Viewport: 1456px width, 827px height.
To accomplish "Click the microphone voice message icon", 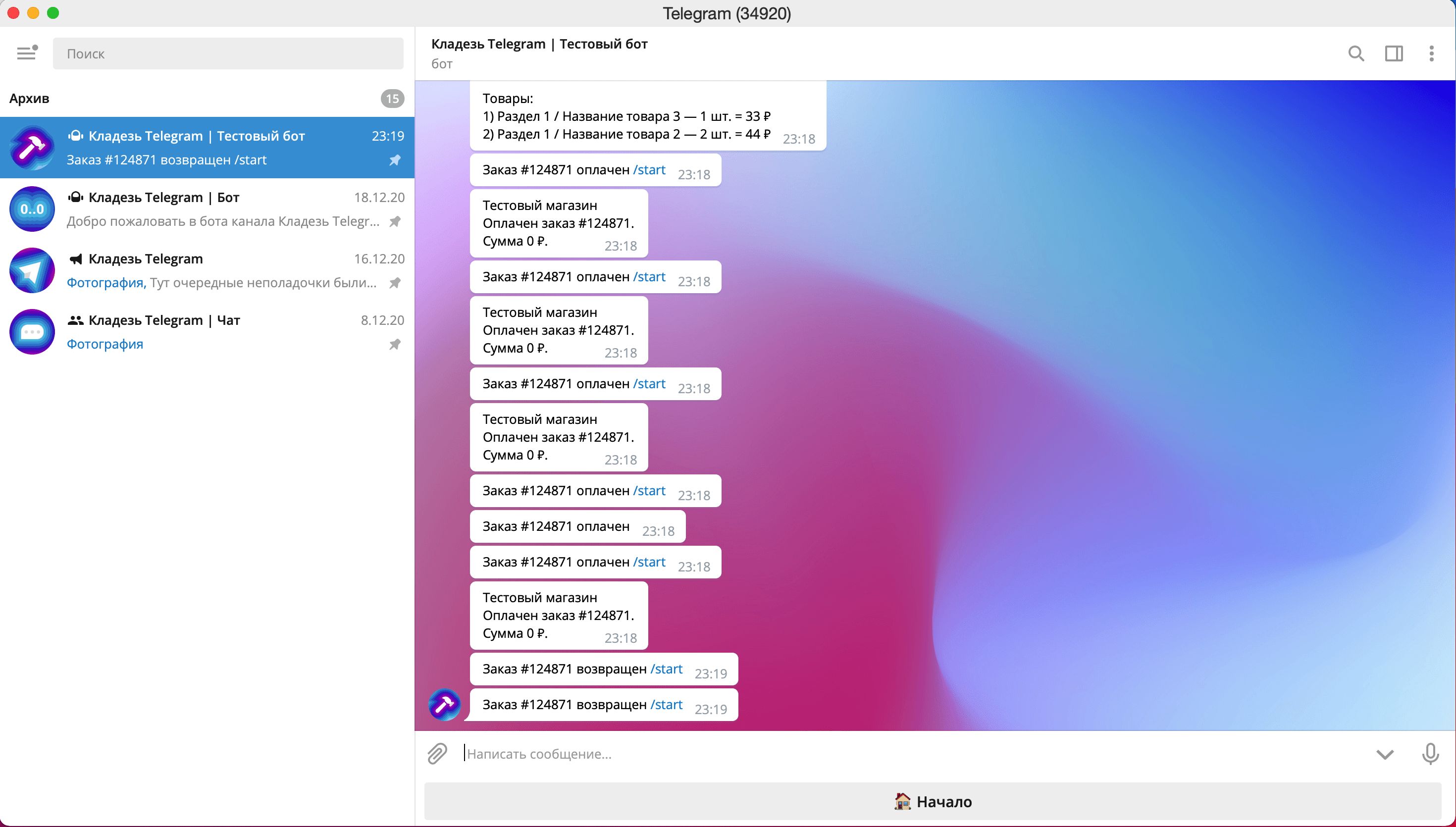I will [1430, 754].
